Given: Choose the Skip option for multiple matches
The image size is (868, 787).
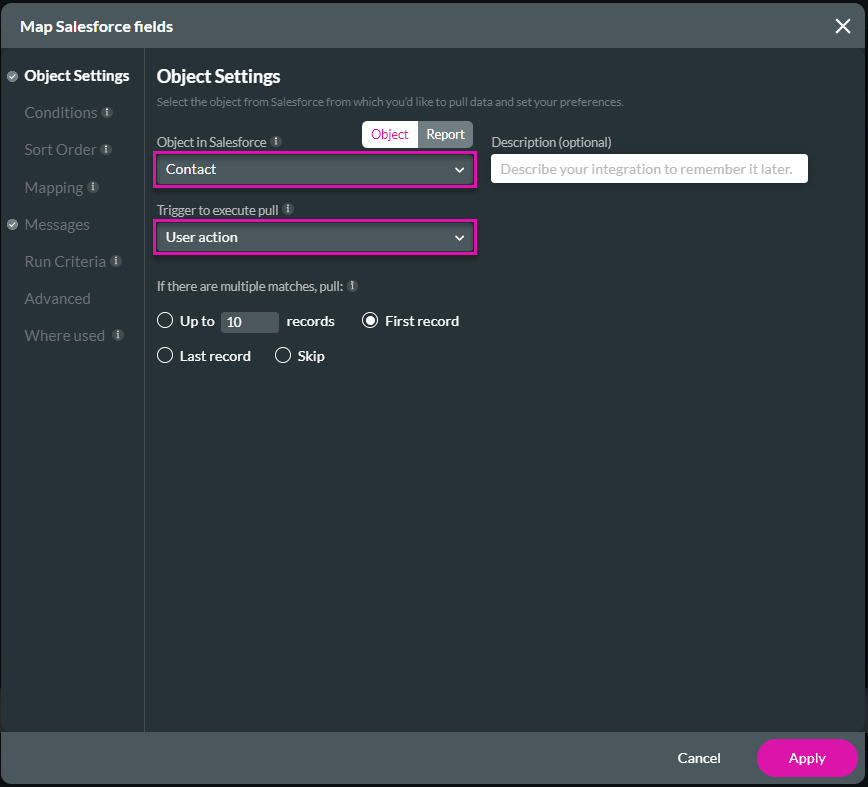Looking at the screenshot, I should [x=283, y=356].
